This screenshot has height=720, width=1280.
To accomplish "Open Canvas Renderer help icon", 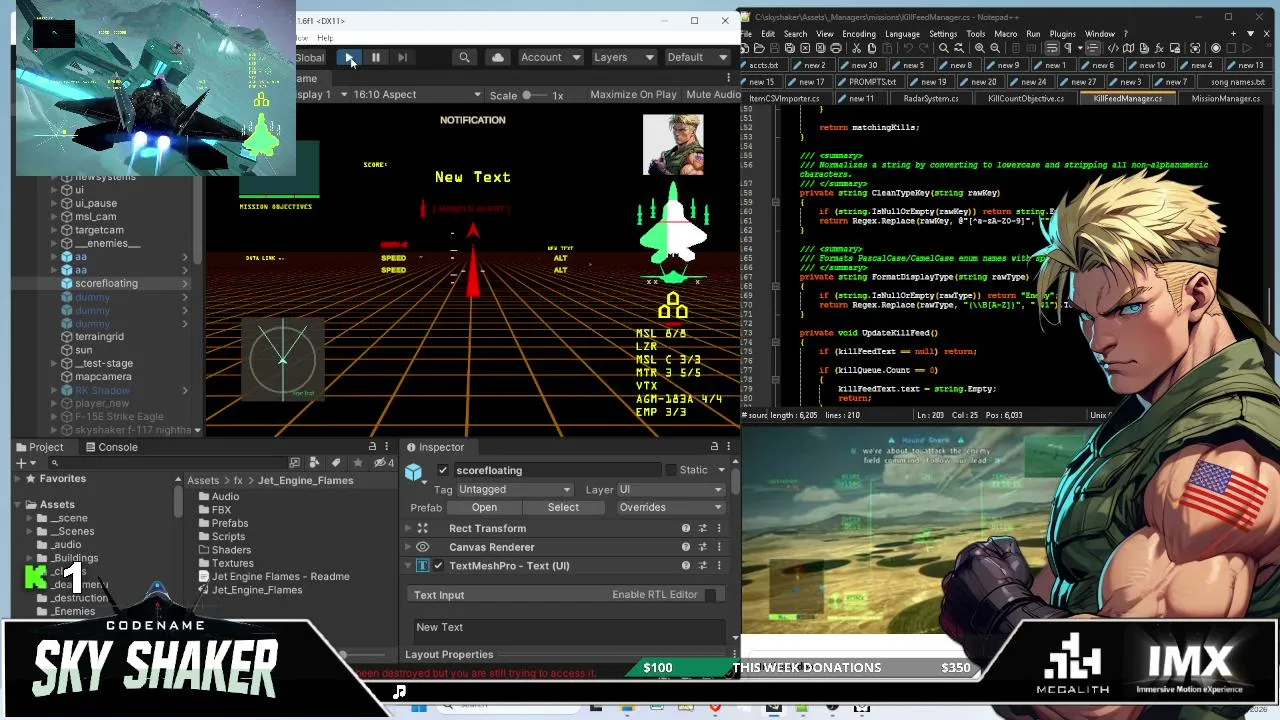I will tap(685, 547).
